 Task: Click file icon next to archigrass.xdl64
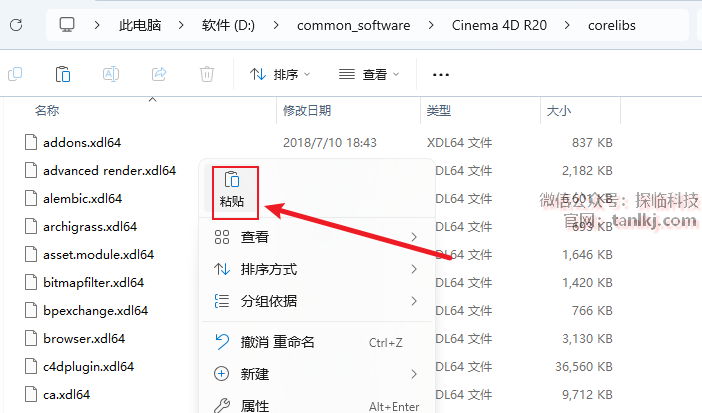(31, 226)
